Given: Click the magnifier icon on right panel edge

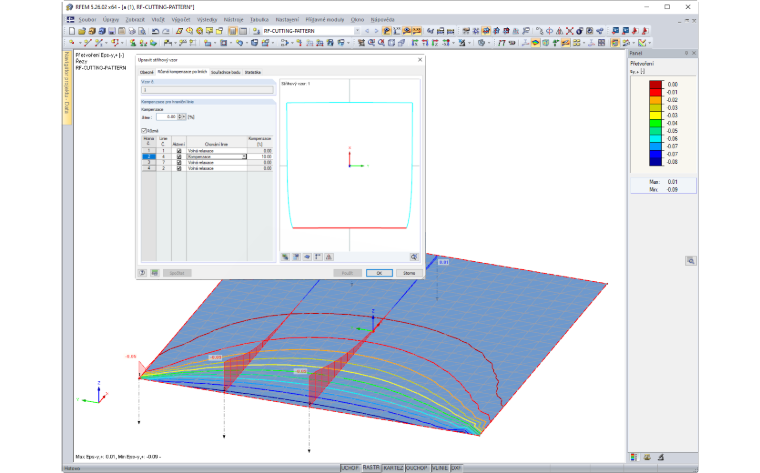Looking at the screenshot, I should pyautogui.click(x=691, y=261).
